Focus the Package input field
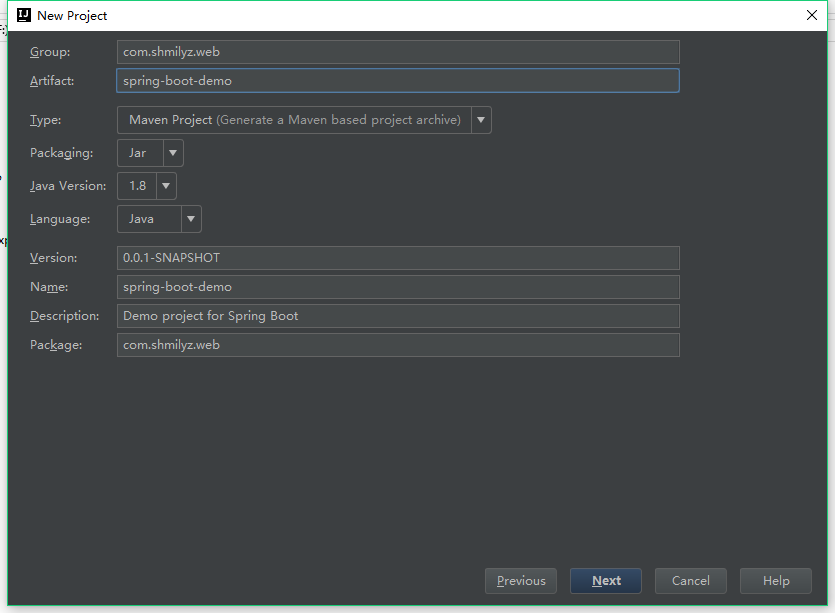Image resolution: width=835 pixels, height=613 pixels. [x=398, y=345]
